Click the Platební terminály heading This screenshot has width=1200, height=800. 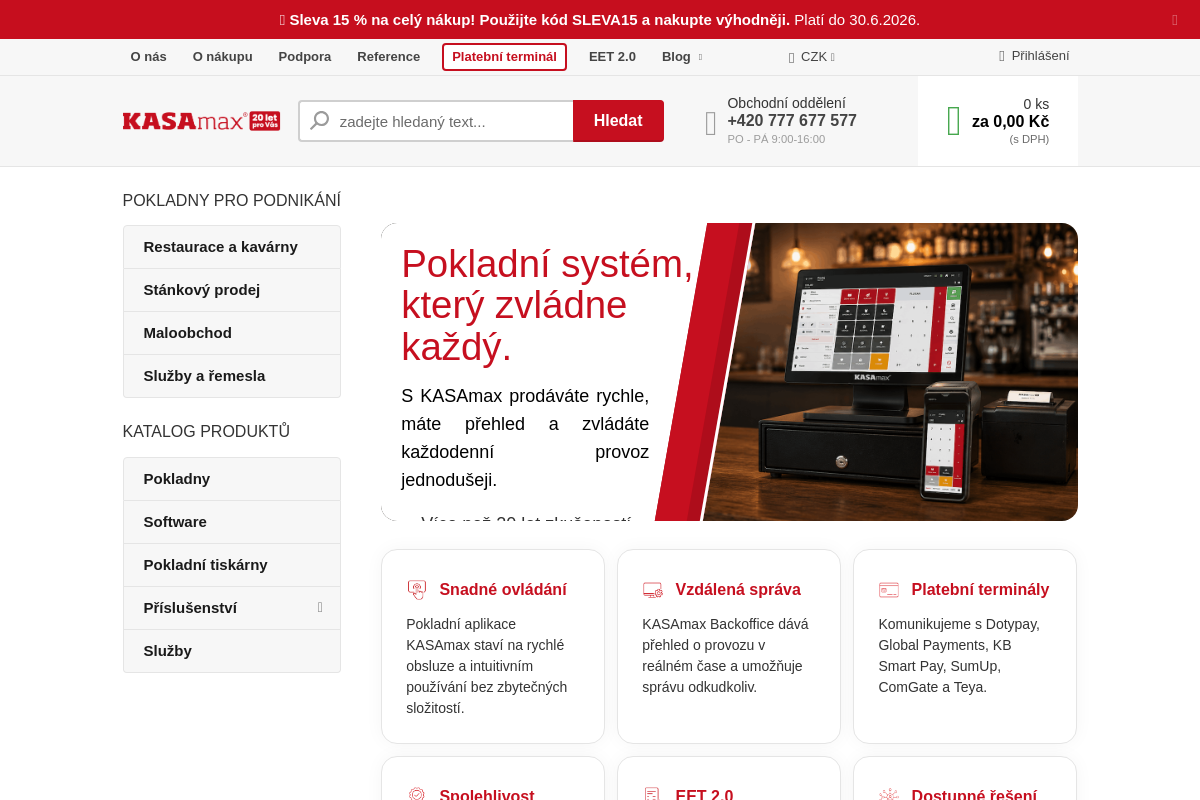click(x=980, y=590)
